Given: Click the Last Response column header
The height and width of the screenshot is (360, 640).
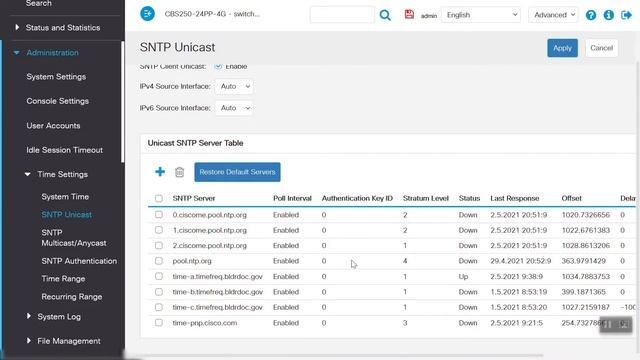Looking at the screenshot, I should pyautogui.click(x=515, y=198).
